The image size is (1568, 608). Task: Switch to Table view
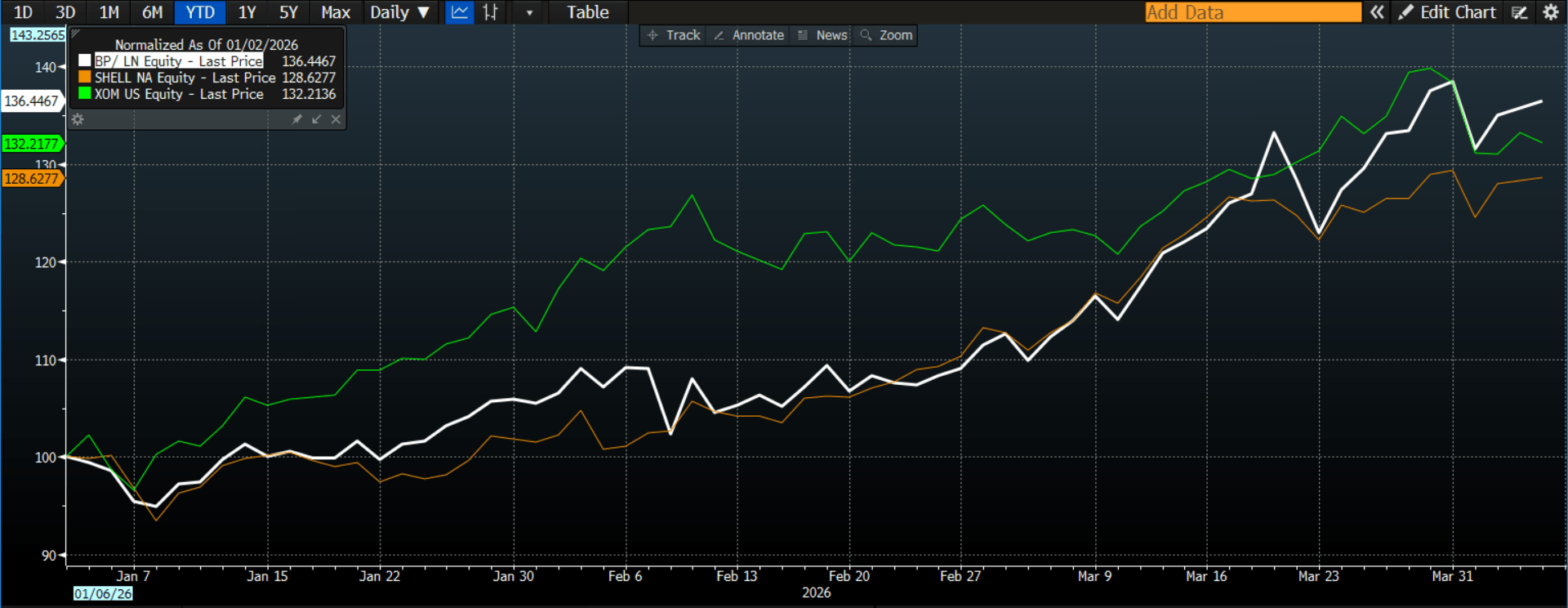[588, 12]
